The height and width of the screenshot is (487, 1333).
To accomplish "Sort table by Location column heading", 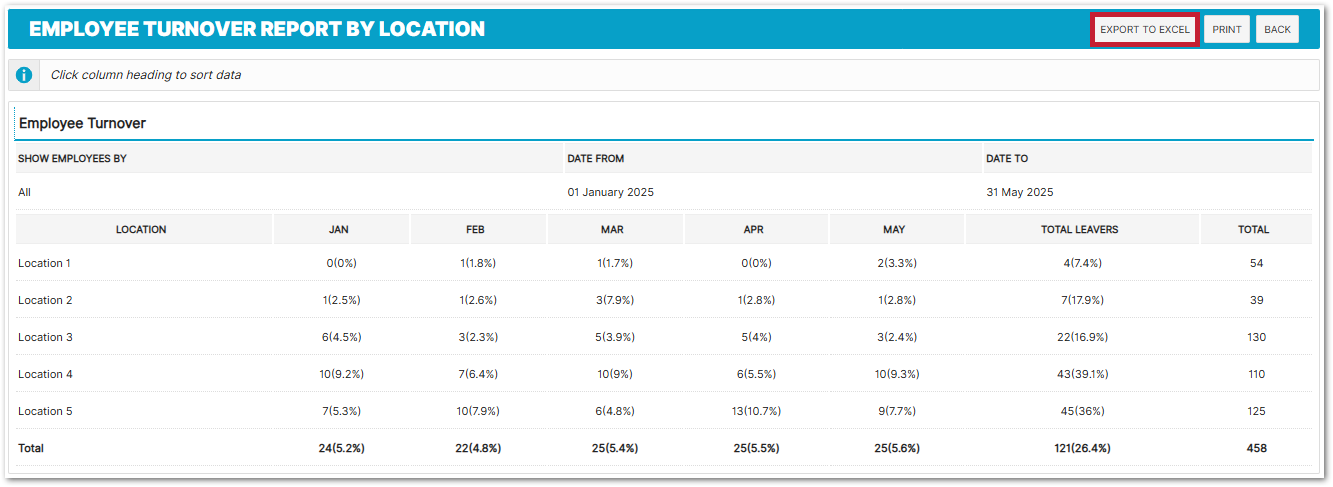I will click(x=141, y=230).
